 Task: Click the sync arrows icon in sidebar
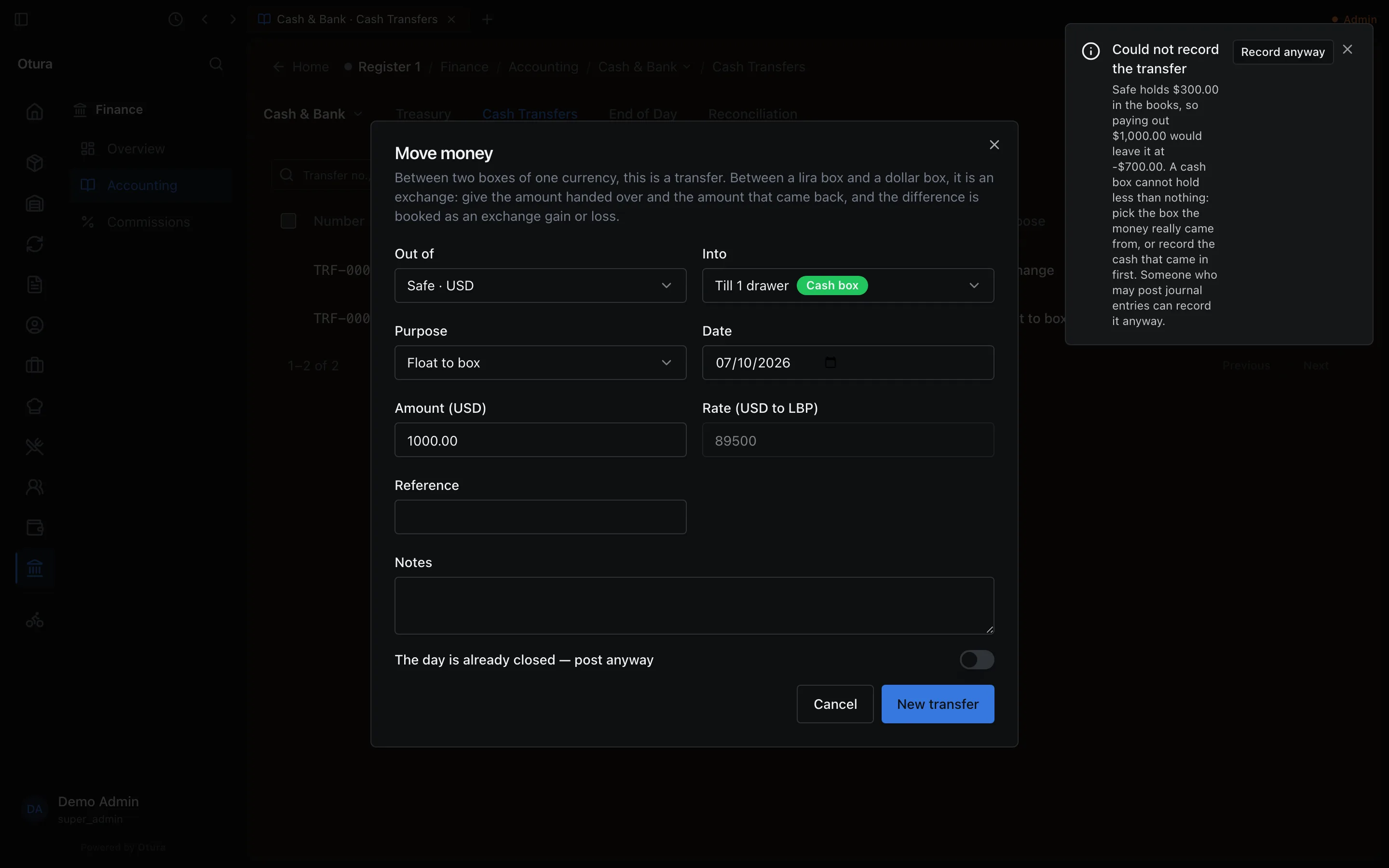[35, 244]
